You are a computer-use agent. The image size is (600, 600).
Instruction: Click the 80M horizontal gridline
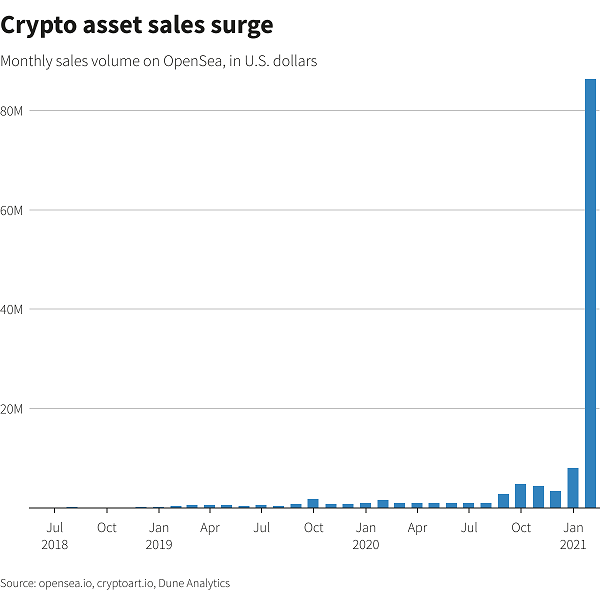300,110
